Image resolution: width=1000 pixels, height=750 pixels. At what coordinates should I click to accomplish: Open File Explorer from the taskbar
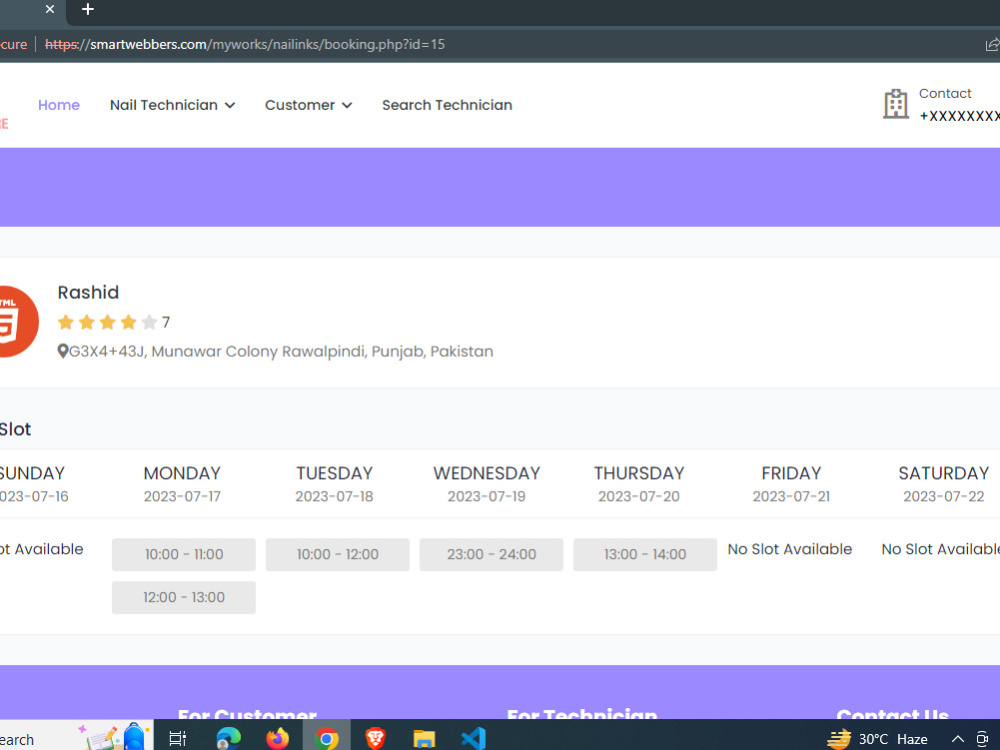click(x=424, y=739)
